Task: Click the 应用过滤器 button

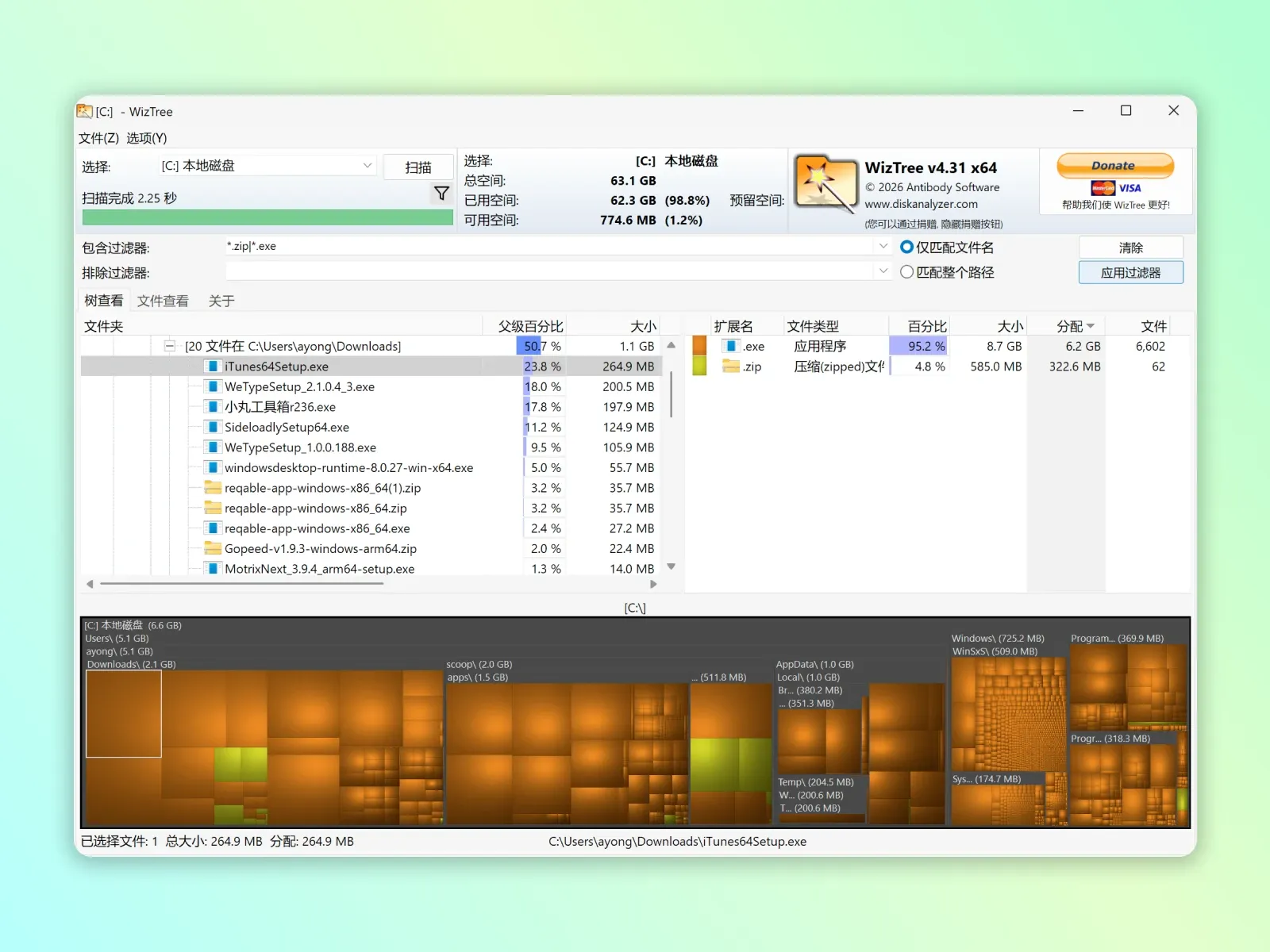Action: pyautogui.click(x=1131, y=273)
